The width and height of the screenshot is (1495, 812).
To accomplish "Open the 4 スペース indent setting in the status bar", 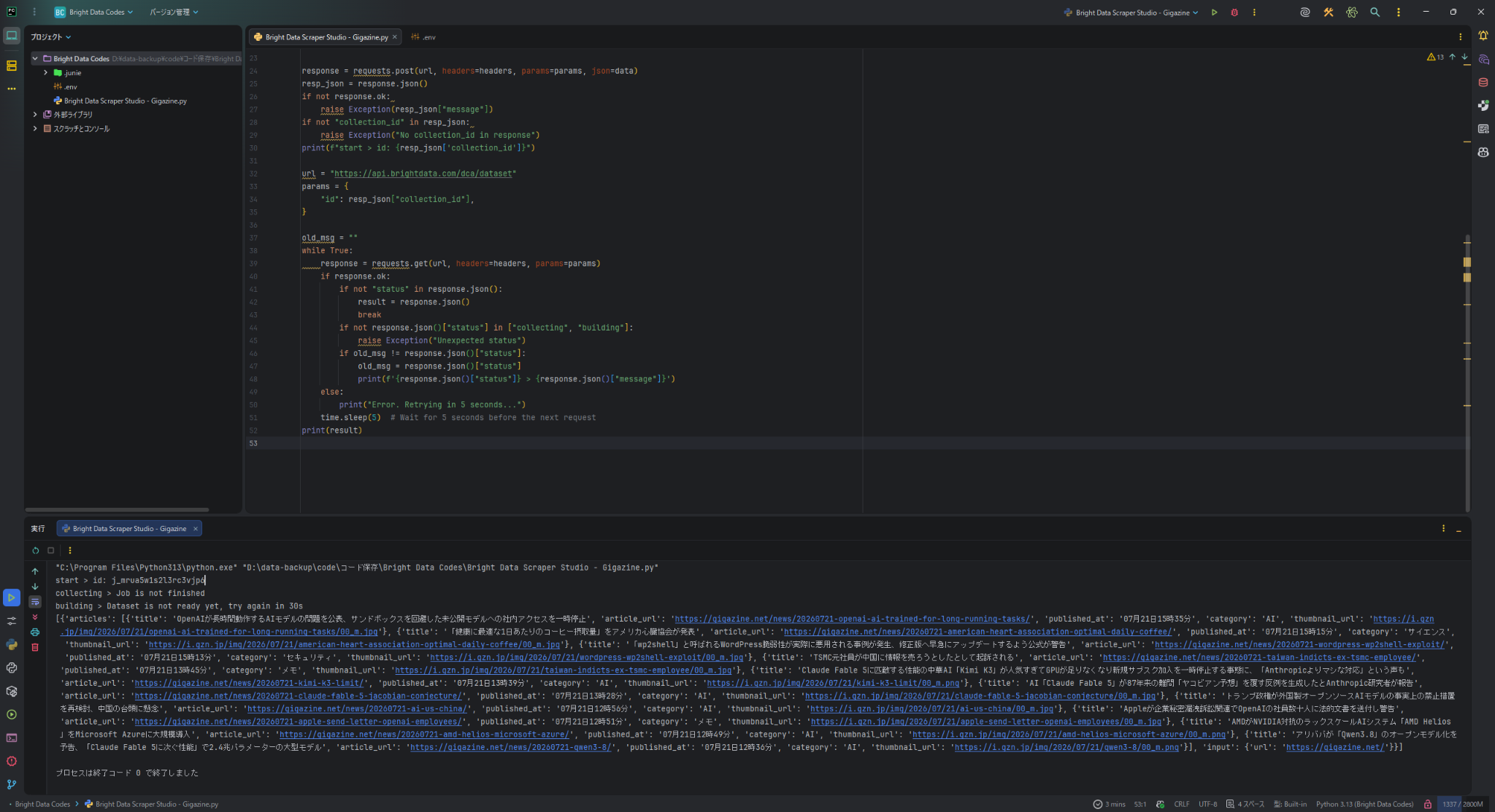I will [x=1245, y=804].
